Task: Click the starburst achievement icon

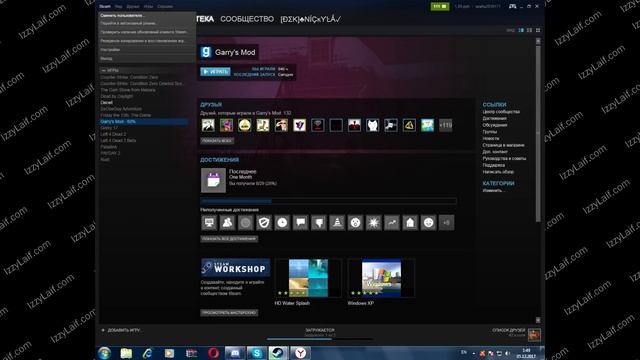Action: pos(373,223)
